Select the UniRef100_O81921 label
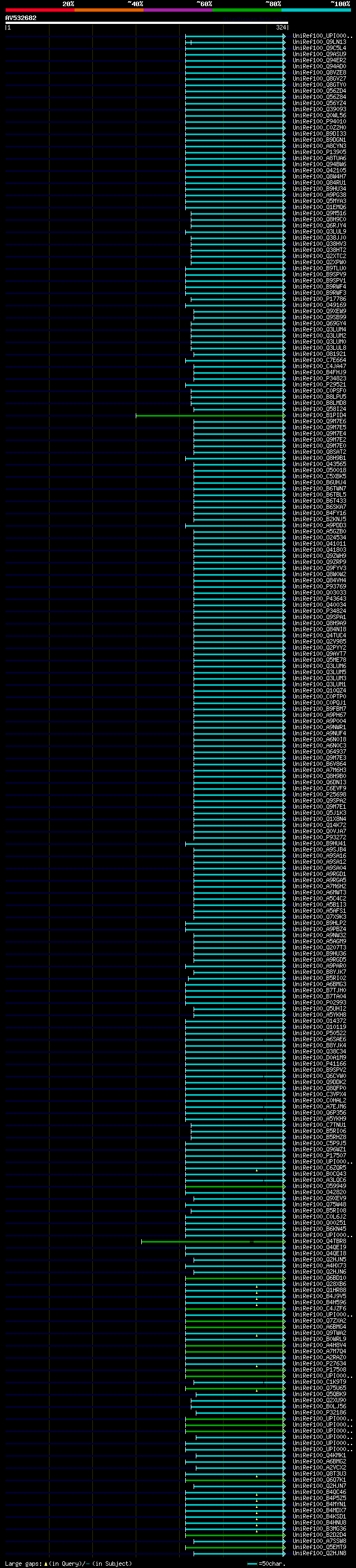Image resolution: width=356 pixels, height=1568 pixels. click(319, 354)
